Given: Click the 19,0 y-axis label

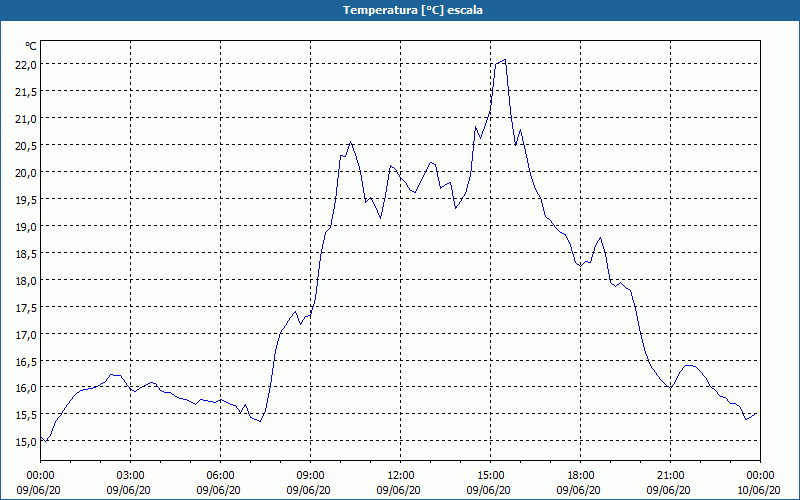Looking at the screenshot, I should [x=26, y=227].
